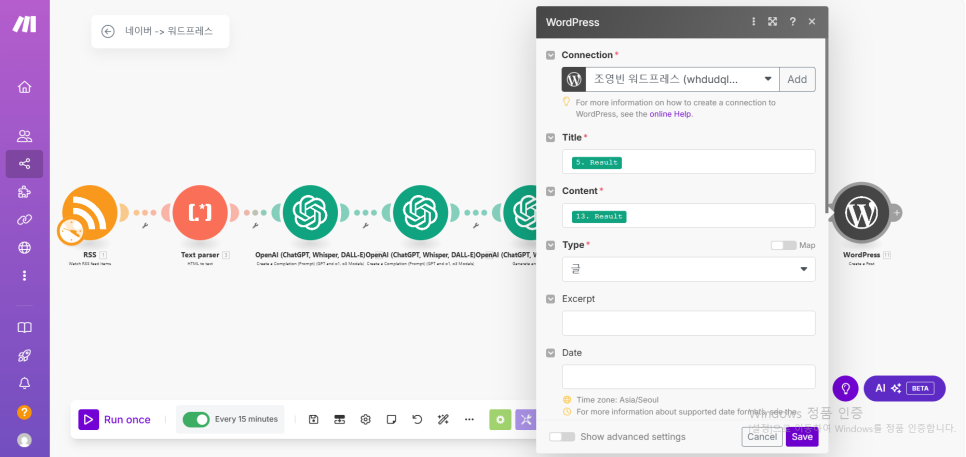Click Auto-align magic wand icon
The height and width of the screenshot is (457, 966).
pos(443,419)
